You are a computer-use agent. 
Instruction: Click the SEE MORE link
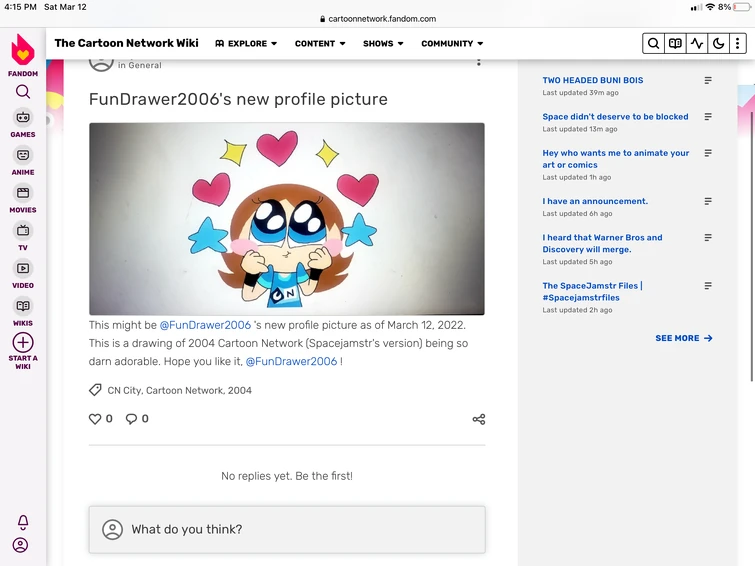[x=684, y=338]
